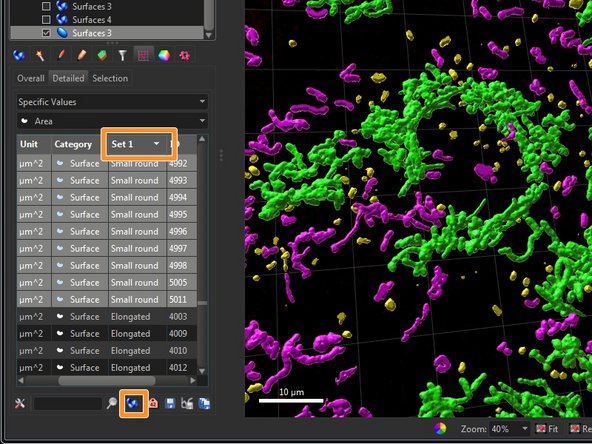Switch to the Overall tab
The height and width of the screenshot is (444, 592).
31,79
